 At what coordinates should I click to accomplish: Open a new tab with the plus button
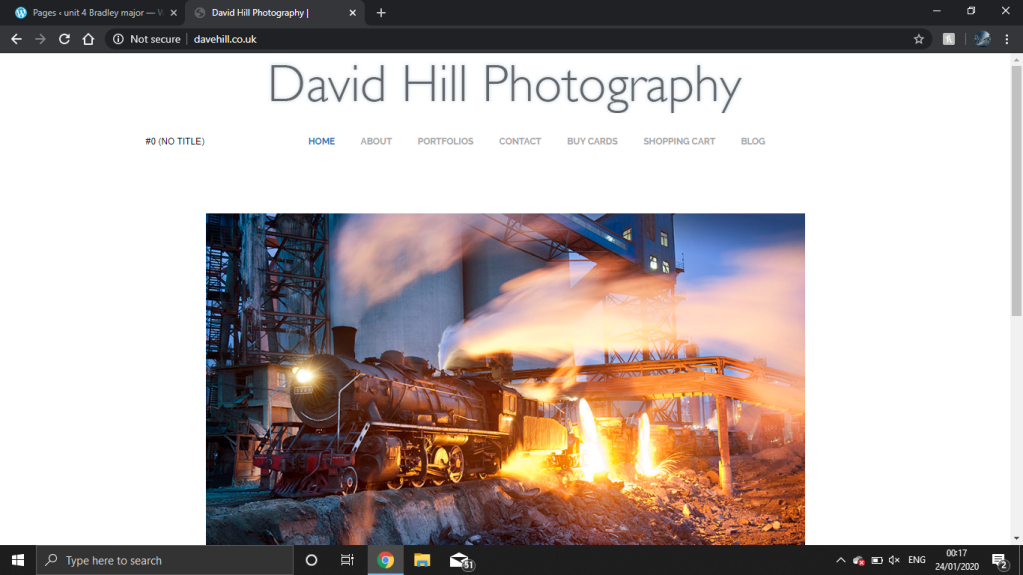pos(381,13)
